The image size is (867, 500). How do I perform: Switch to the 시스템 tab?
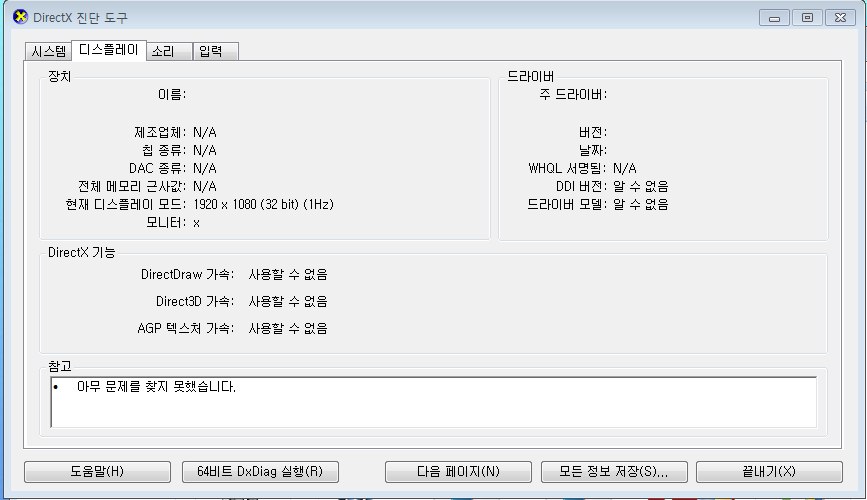click(49, 51)
